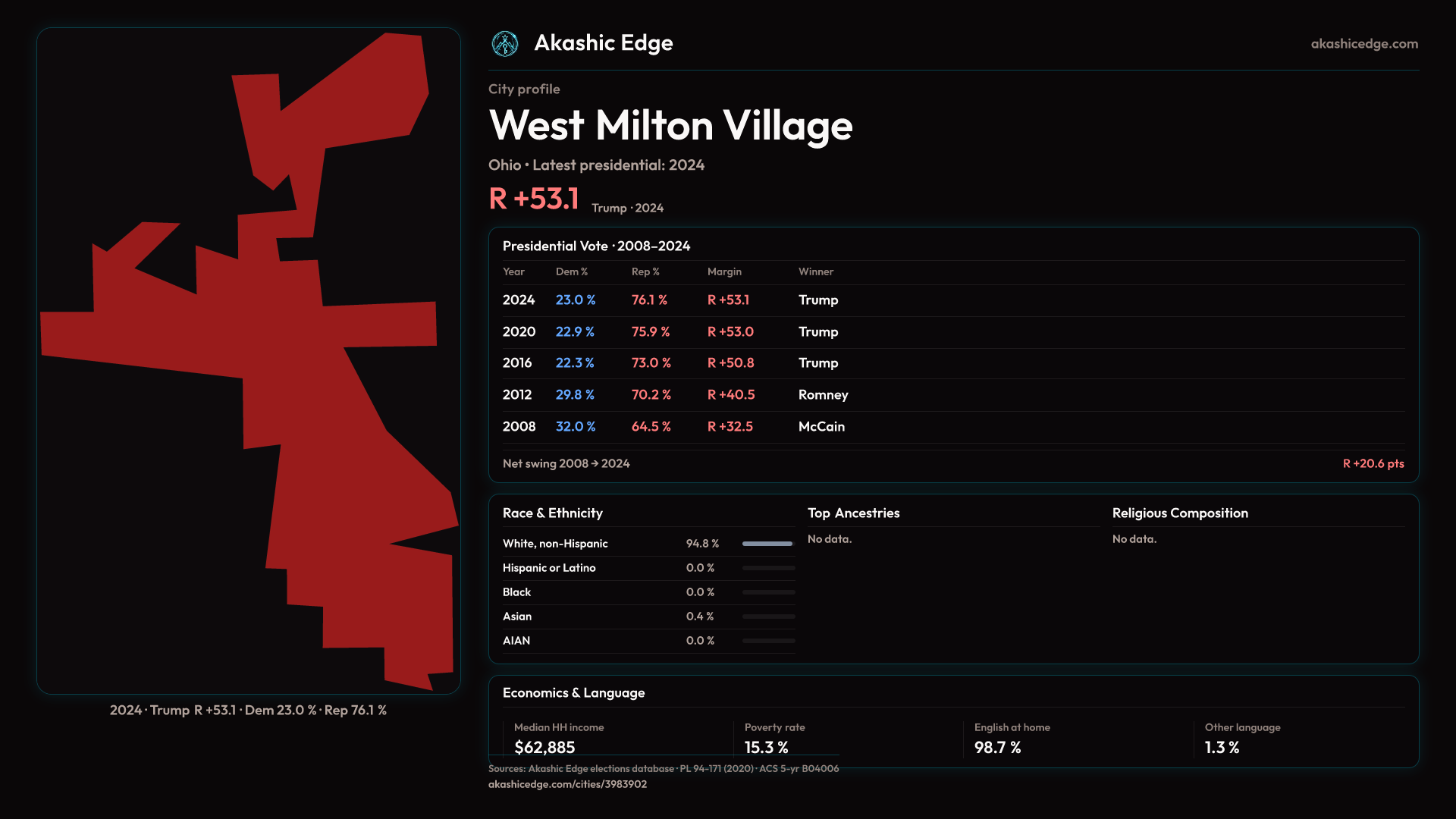
Task: Click the Religious Composition heading
Action: tap(1180, 513)
